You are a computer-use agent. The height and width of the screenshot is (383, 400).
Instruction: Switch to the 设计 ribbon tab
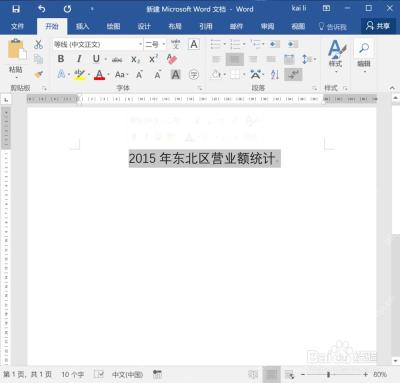[x=144, y=26]
